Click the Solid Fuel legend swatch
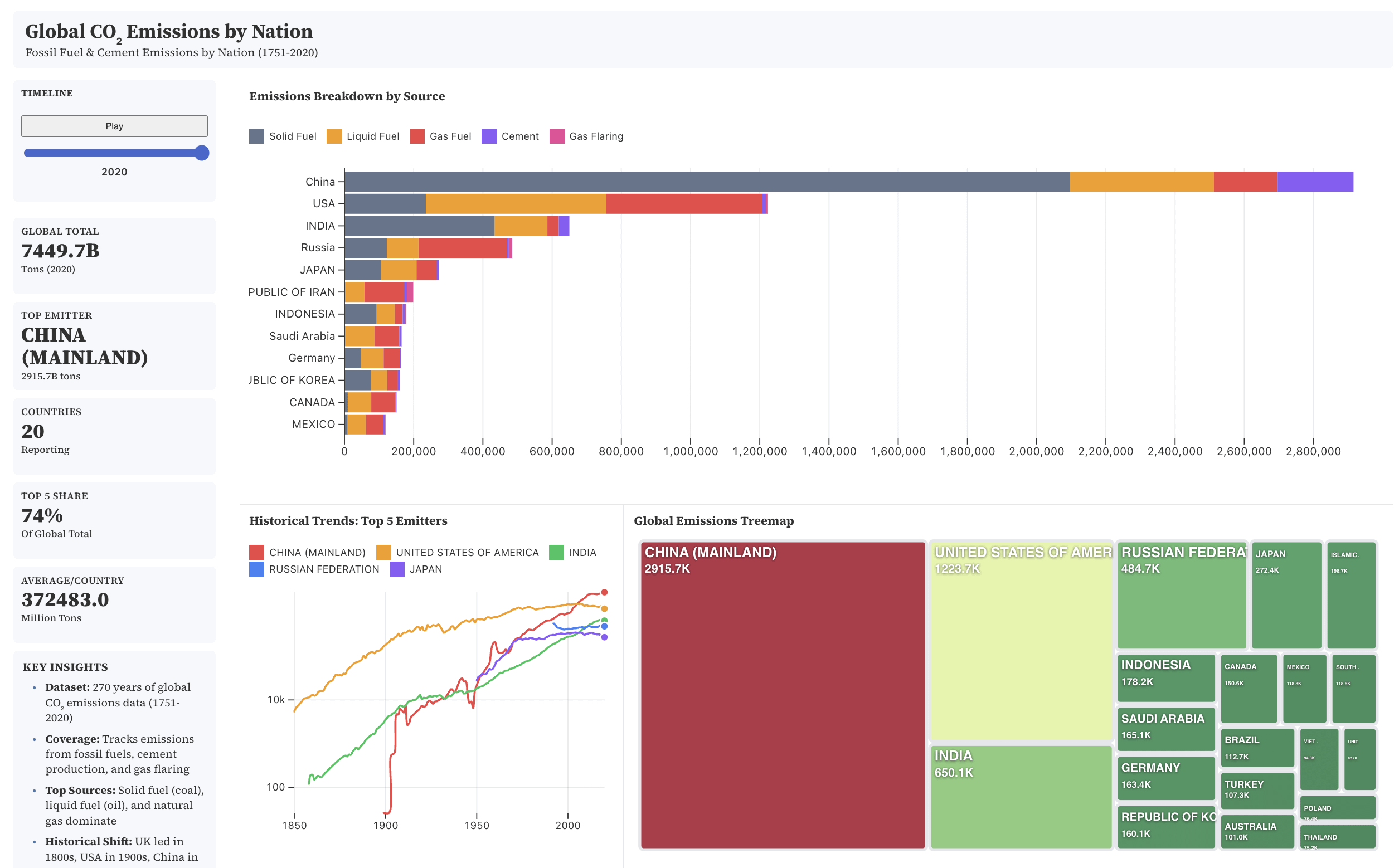This screenshot has height=868, width=1399. (256, 136)
